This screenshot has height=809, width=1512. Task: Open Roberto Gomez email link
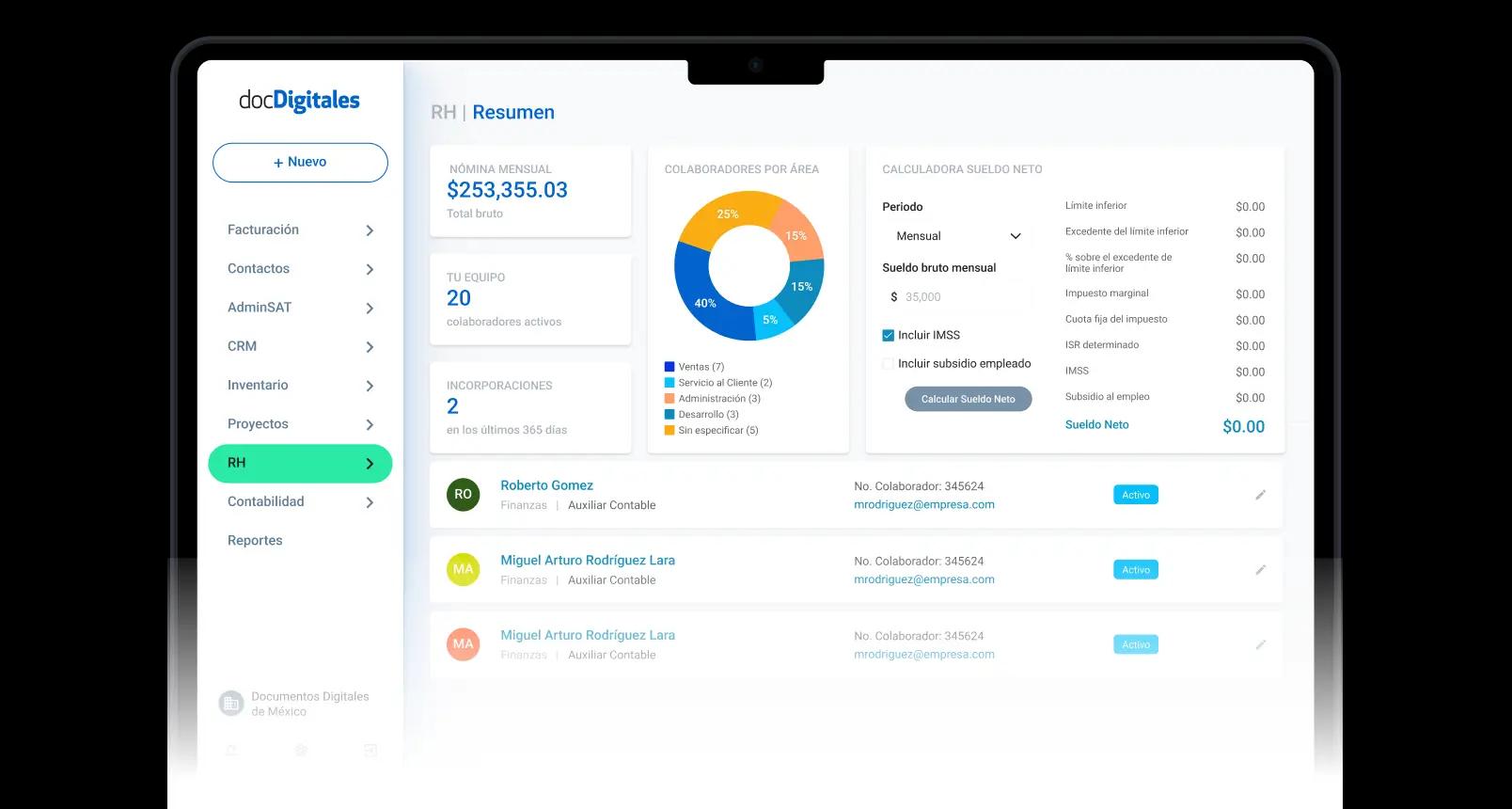click(923, 505)
